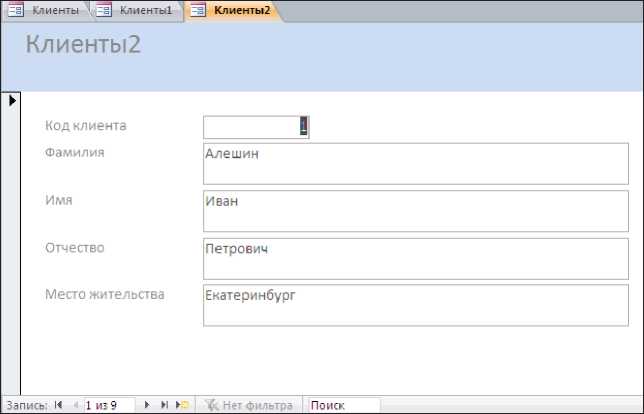This screenshot has width=644, height=414.
Task: Click the form icon on Клиенты1 tab
Action: [104, 10]
